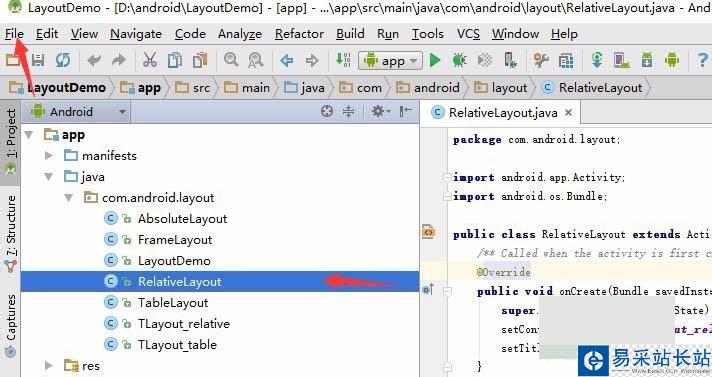Image resolution: width=712 pixels, height=377 pixels.
Task: Click the java breadcrumb
Action: coord(304,88)
